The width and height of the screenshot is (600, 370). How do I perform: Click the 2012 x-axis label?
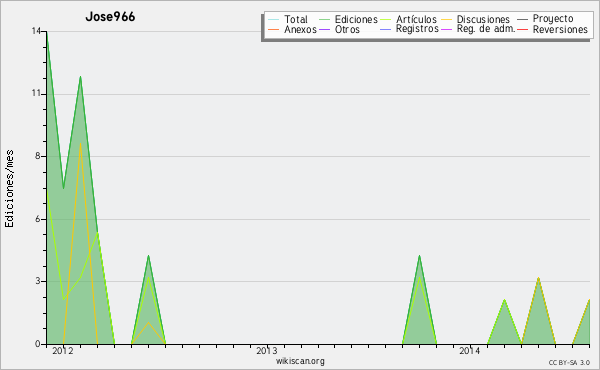[x=62, y=351]
